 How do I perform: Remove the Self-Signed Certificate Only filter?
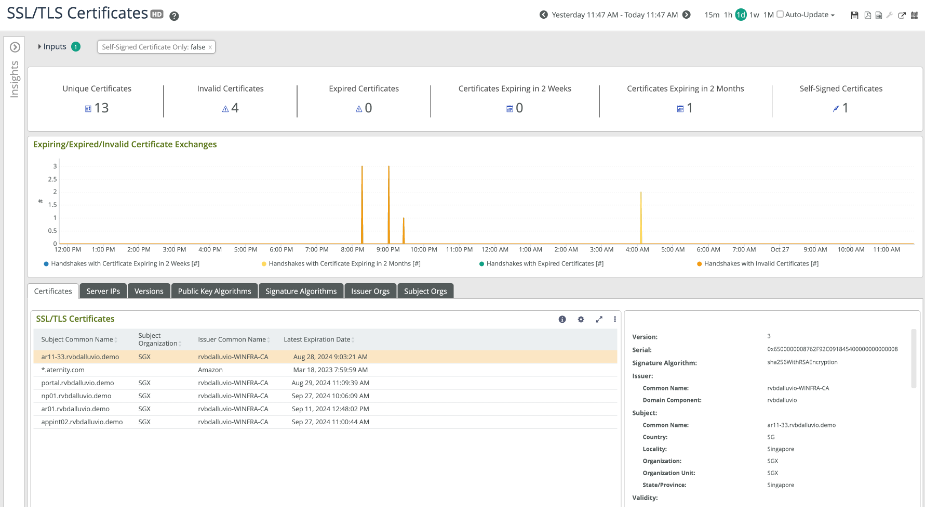point(210,47)
